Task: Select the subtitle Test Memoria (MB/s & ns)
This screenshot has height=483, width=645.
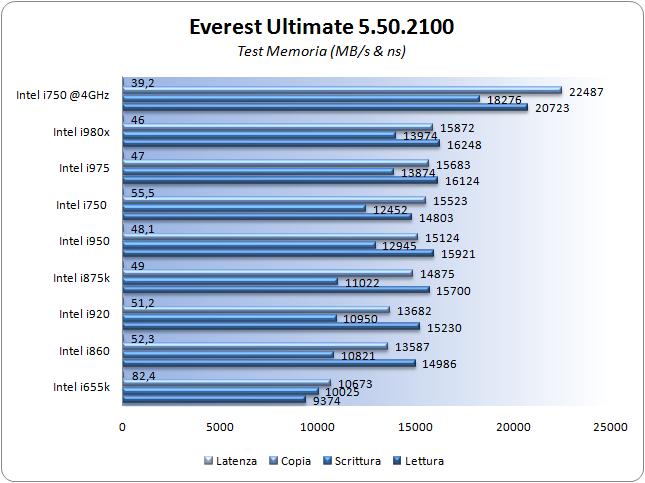Action: [x=322, y=51]
